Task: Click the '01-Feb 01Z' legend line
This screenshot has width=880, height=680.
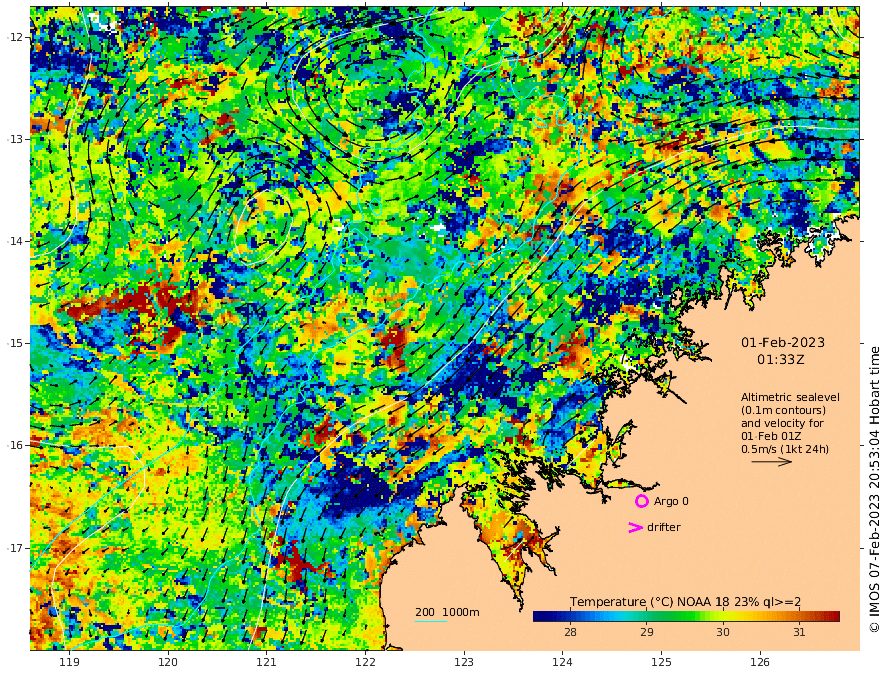Action: [771, 436]
